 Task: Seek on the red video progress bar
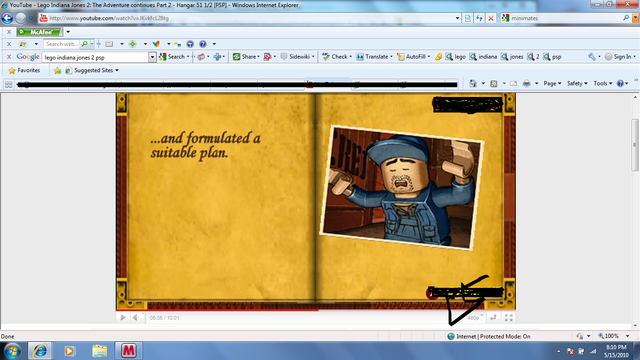click(x=316, y=311)
